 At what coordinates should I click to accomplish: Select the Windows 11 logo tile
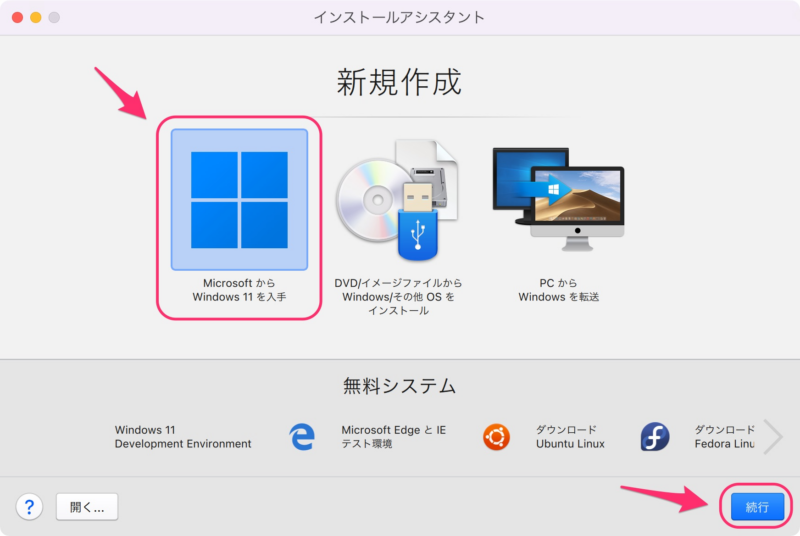[x=239, y=199]
